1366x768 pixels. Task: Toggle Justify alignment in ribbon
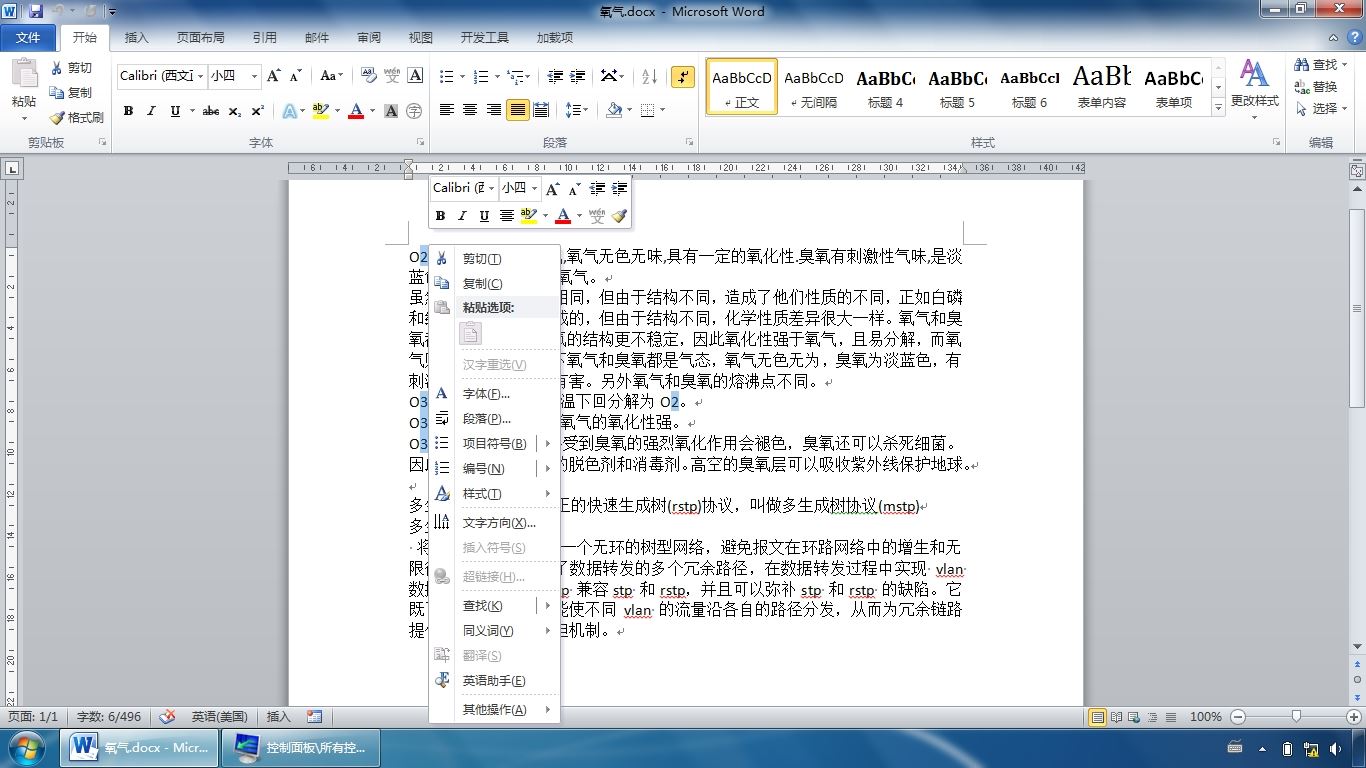[517, 110]
